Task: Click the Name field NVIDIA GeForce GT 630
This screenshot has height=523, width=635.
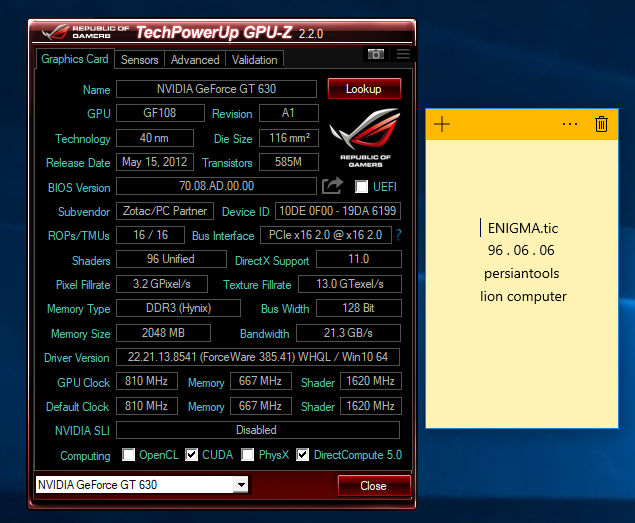Action: pos(216,89)
